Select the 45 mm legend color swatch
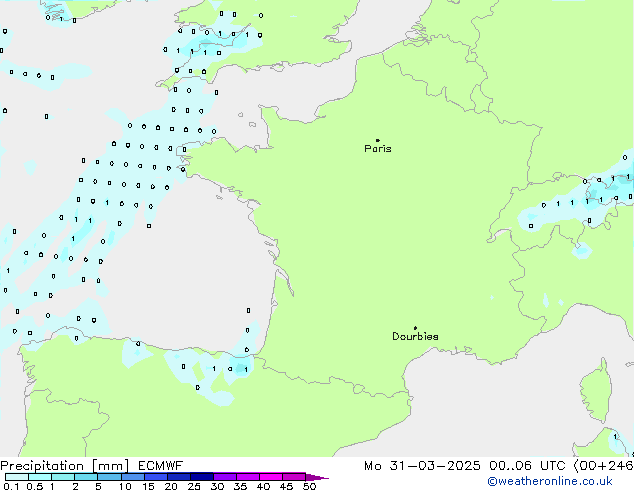Image resolution: width=634 pixels, height=490 pixels. (x=294, y=477)
